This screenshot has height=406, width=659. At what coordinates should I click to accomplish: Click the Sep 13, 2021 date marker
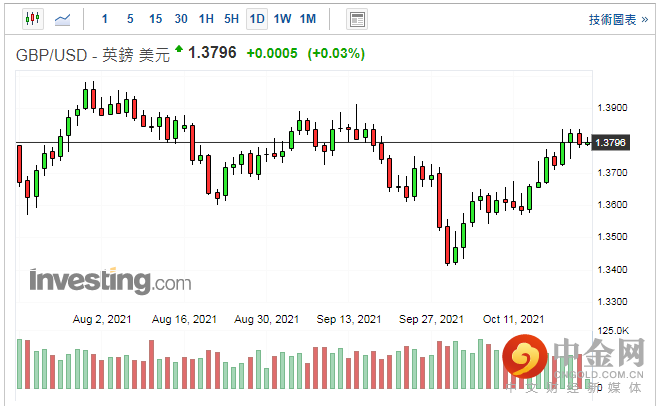click(x=350, y=319)
